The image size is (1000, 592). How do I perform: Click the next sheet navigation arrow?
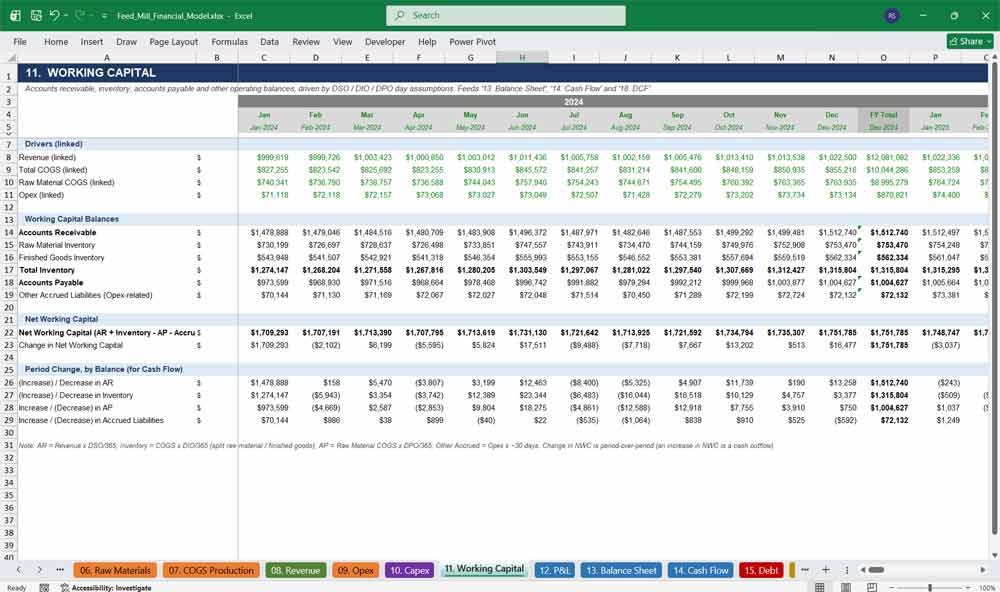pyautogui.click(x=39, y=570)
